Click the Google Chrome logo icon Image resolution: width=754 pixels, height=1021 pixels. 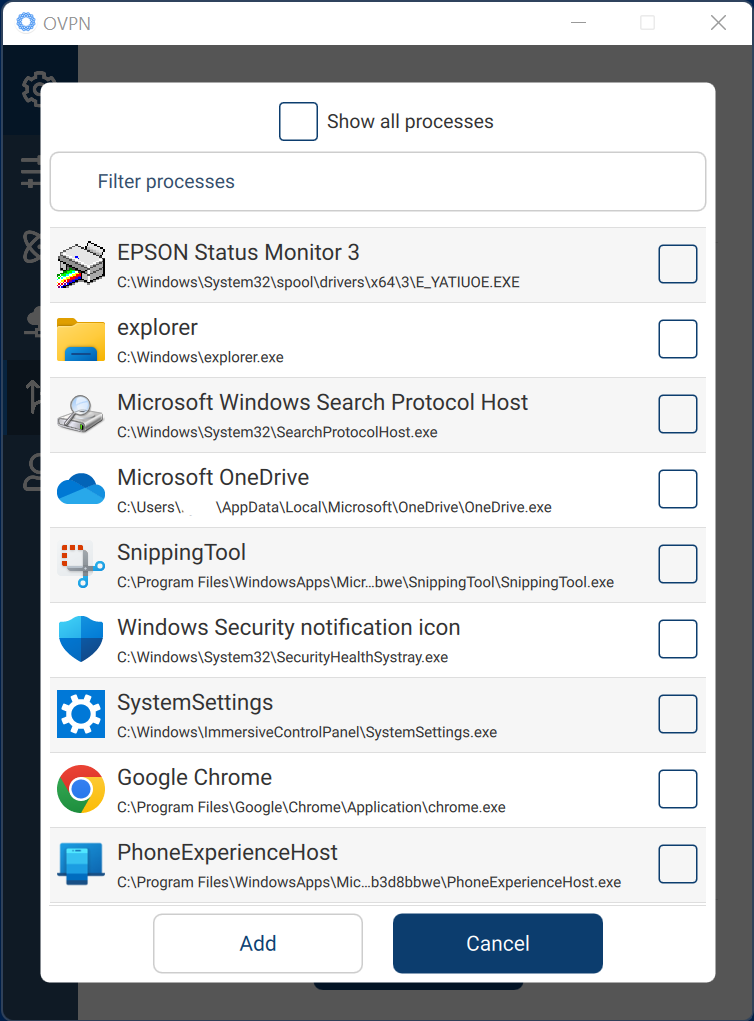click(81, 789)
